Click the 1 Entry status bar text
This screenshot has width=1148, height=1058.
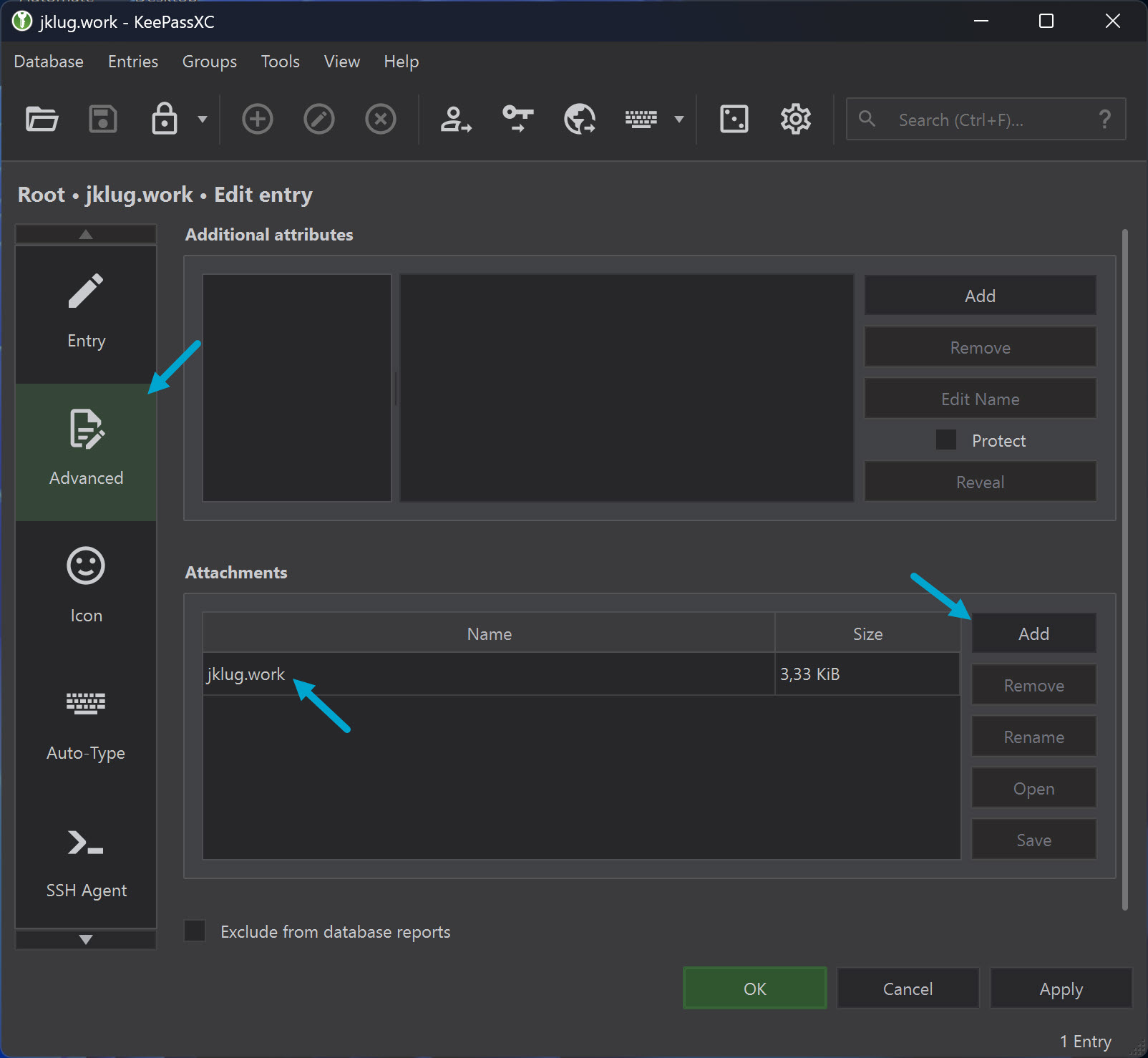[x=1085, y=1041]
